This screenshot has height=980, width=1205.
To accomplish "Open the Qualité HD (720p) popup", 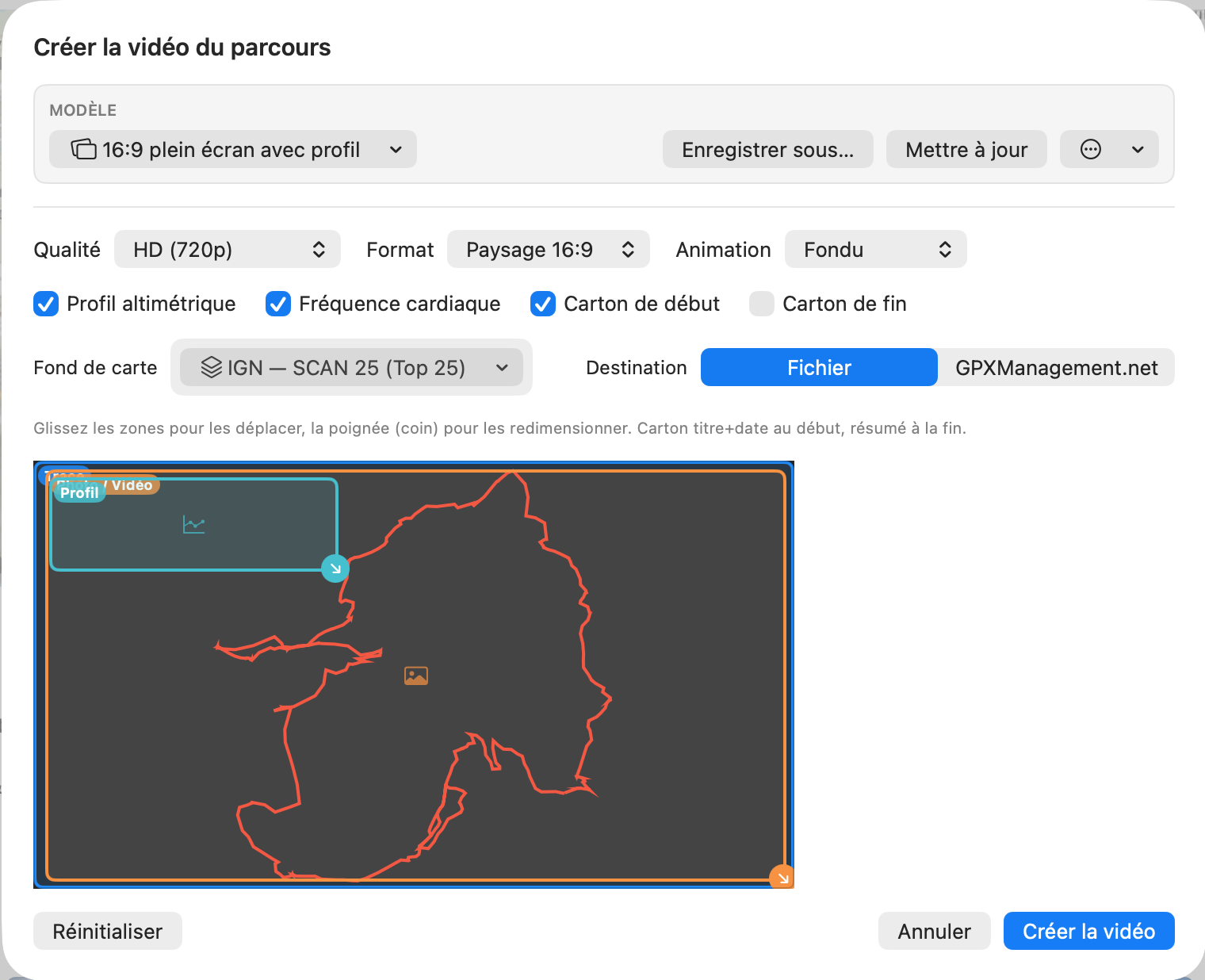I will click(228, 249).
